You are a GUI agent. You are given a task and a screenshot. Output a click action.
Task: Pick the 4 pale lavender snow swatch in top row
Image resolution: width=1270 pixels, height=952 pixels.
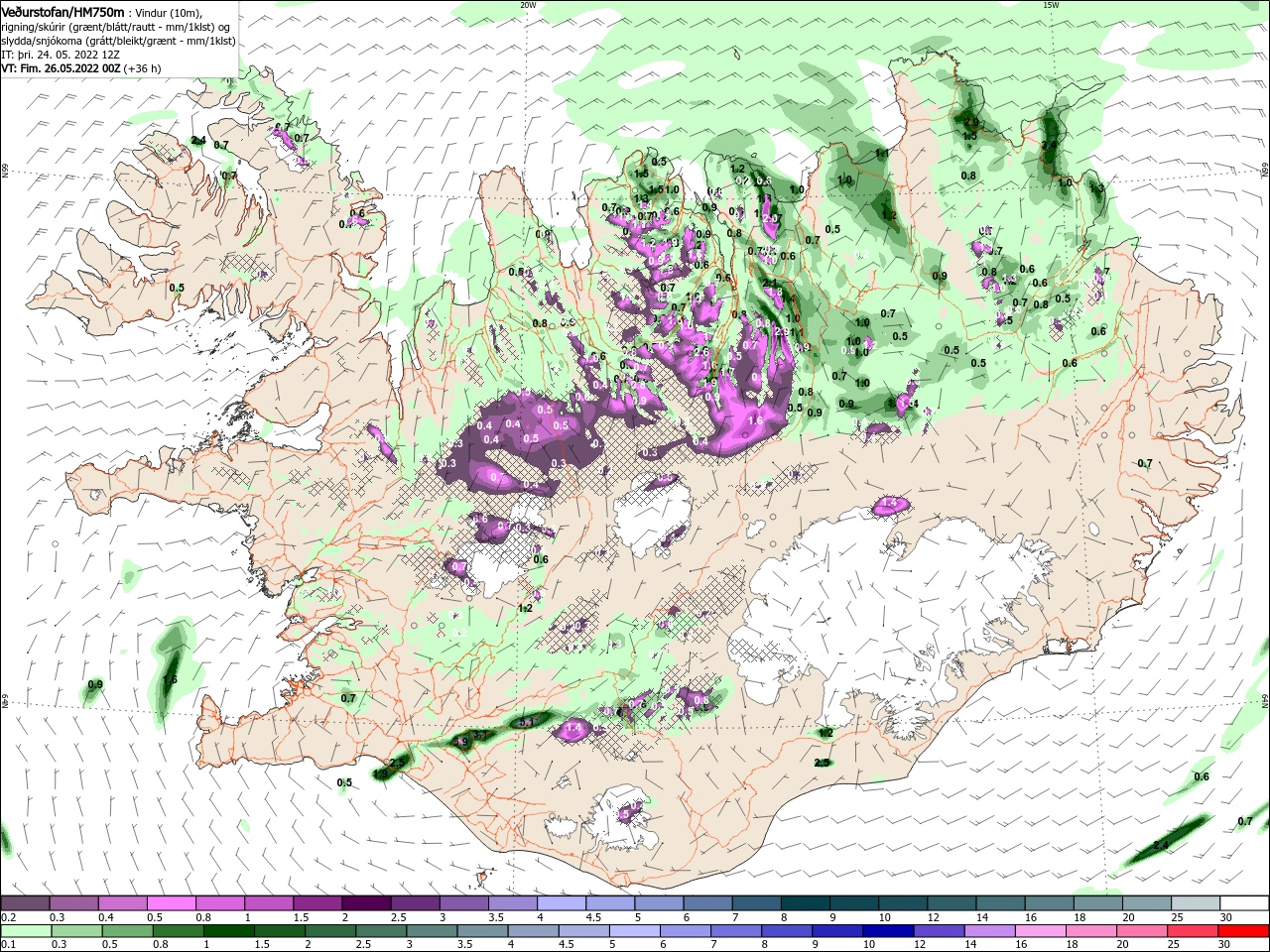(561, 903)
